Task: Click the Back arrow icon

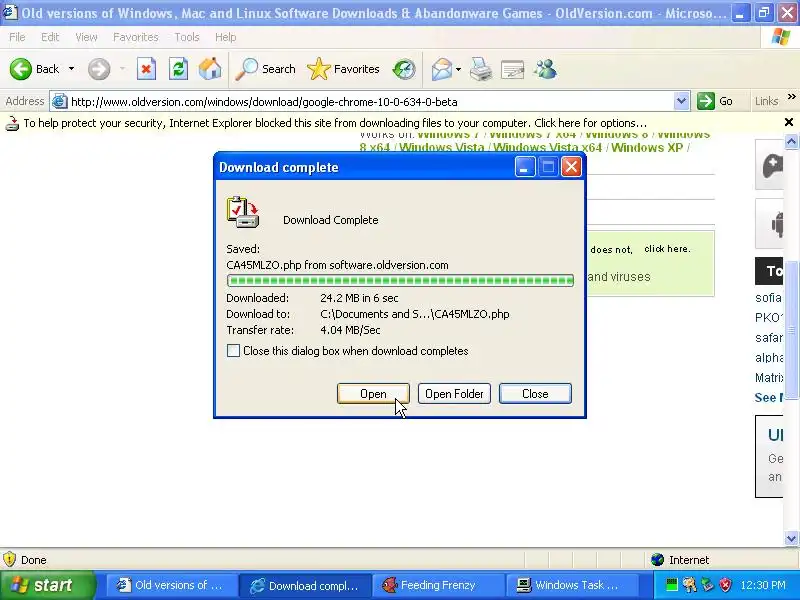Action: [21, 69]
